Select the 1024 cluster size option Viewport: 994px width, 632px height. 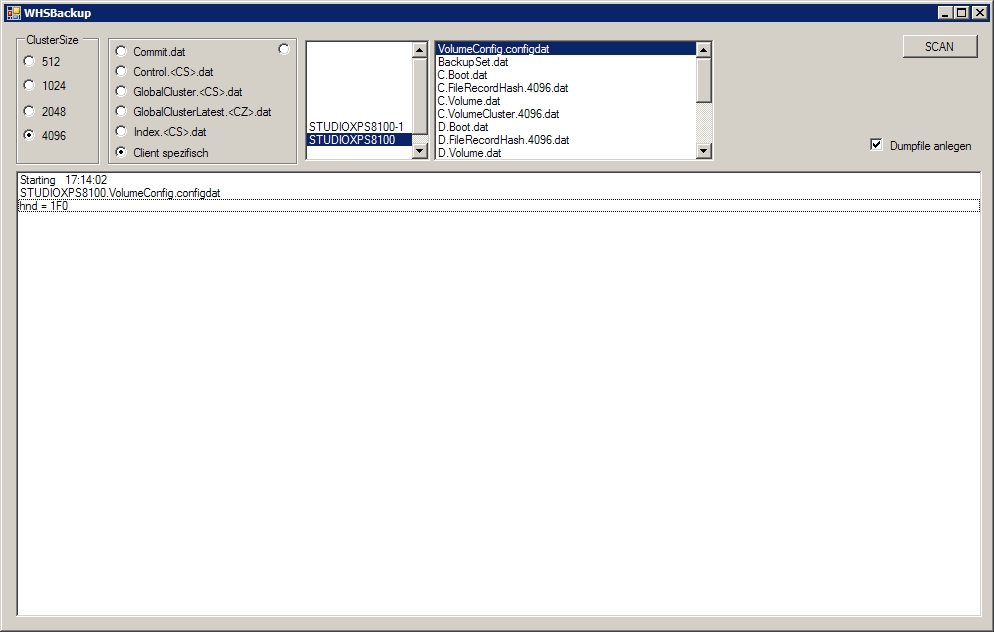click(29, 85)
